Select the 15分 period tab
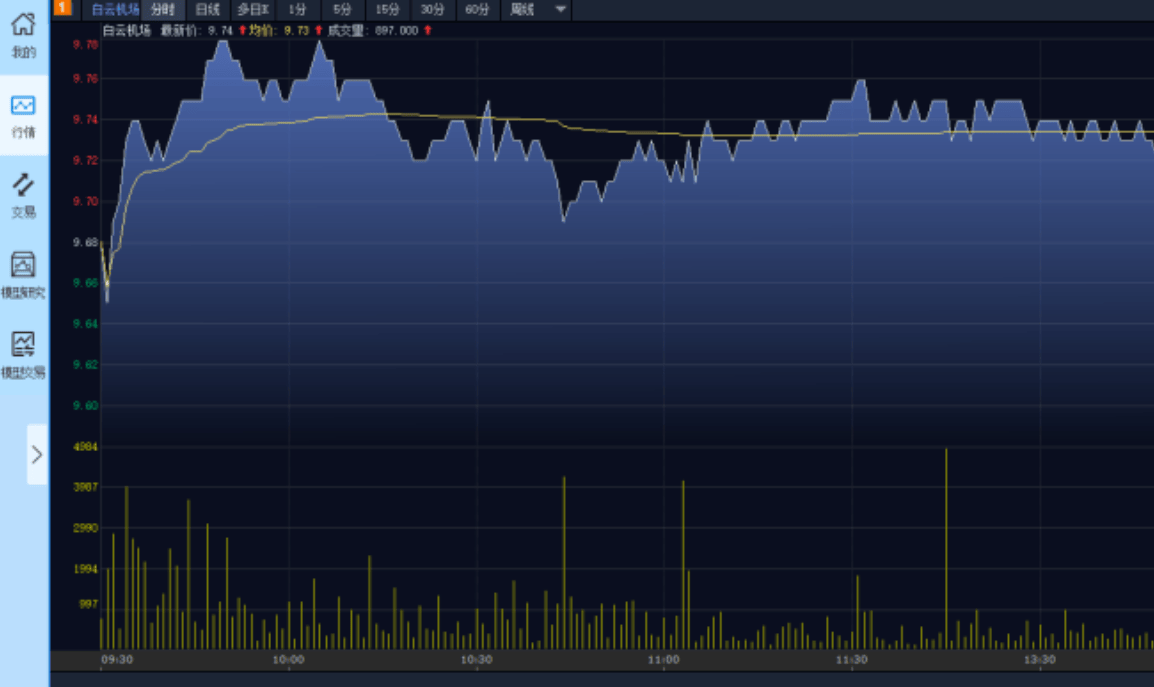1154x687 pixels. (x=387, y=9)
